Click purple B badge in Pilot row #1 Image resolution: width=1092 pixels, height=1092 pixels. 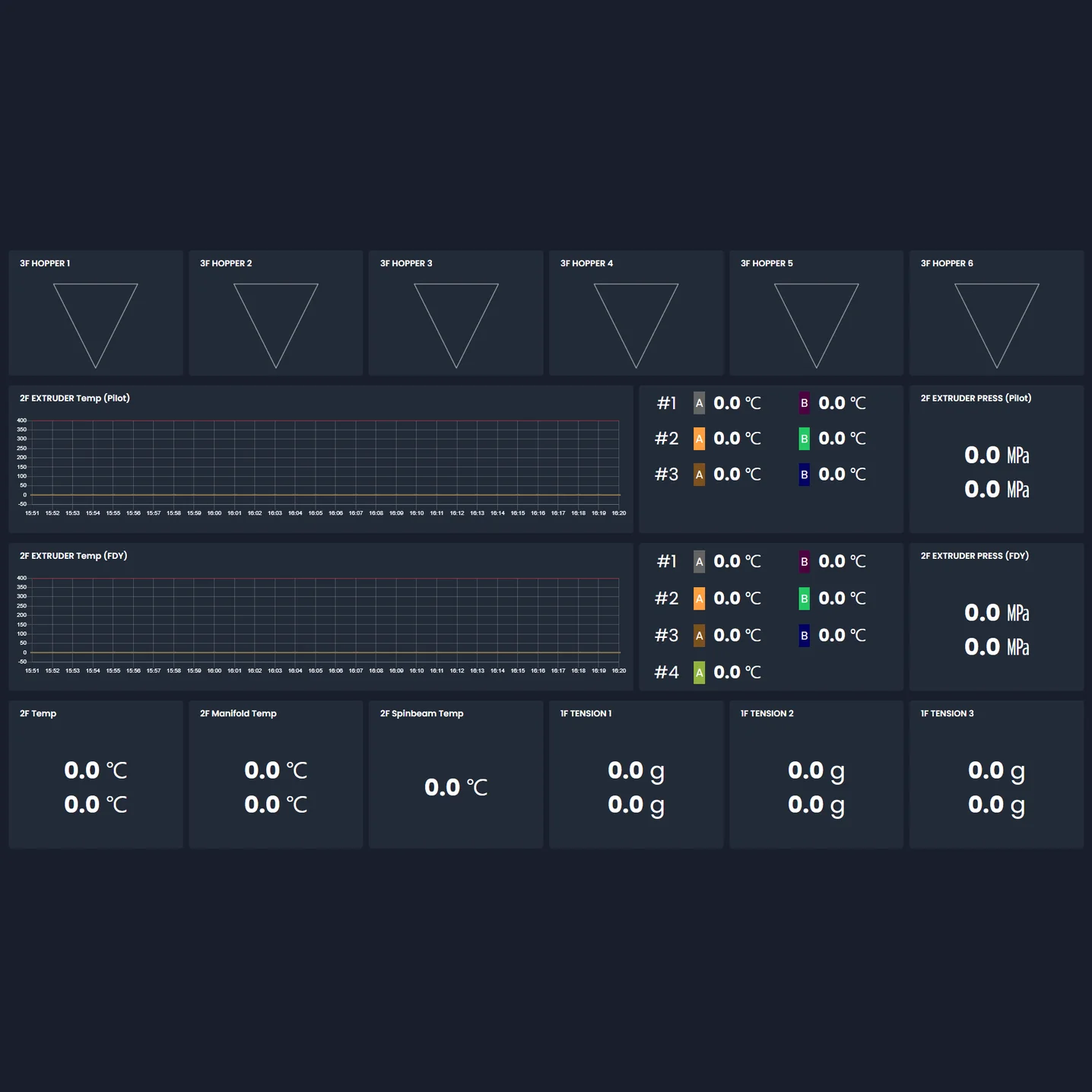(x=804, y=403)
